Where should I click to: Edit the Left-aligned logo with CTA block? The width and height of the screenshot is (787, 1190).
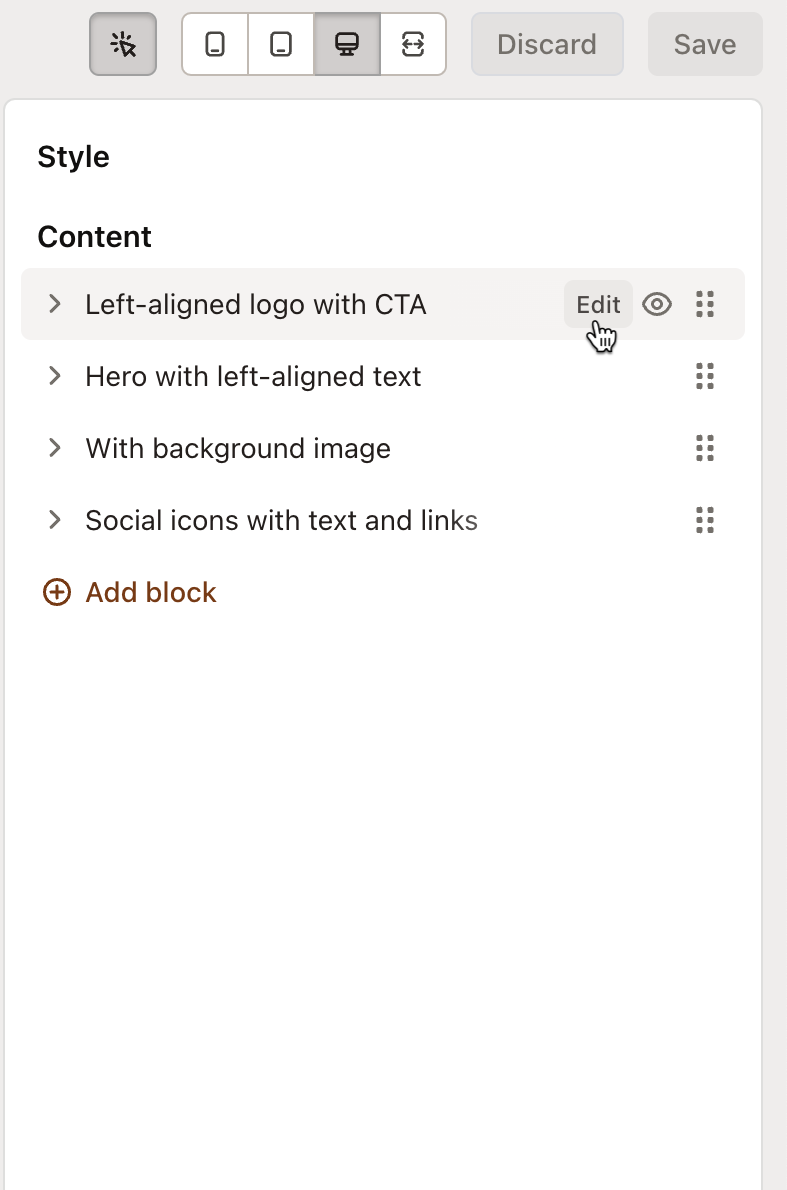pos(597,304)
